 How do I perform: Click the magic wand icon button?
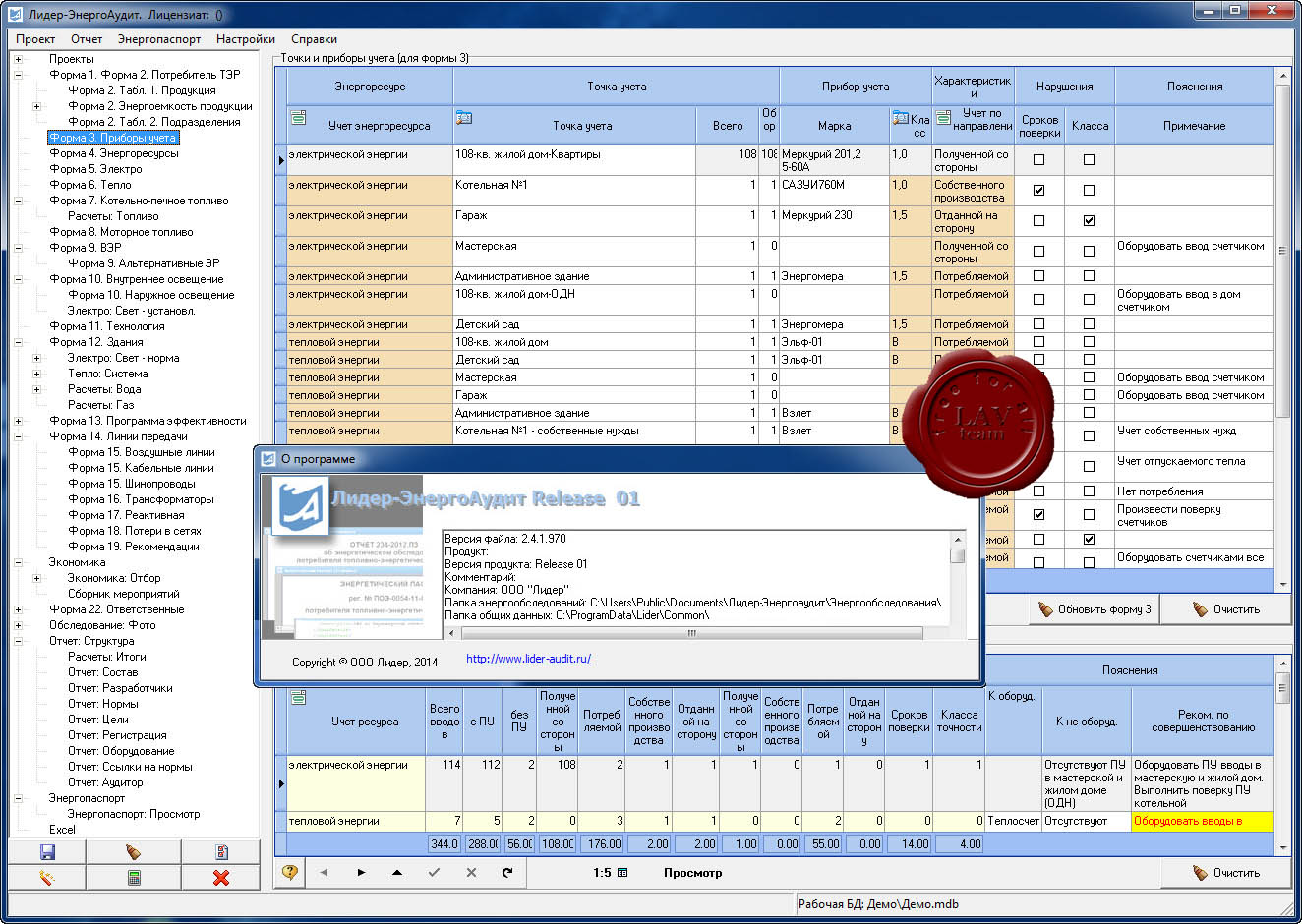[x=46, y=878]
